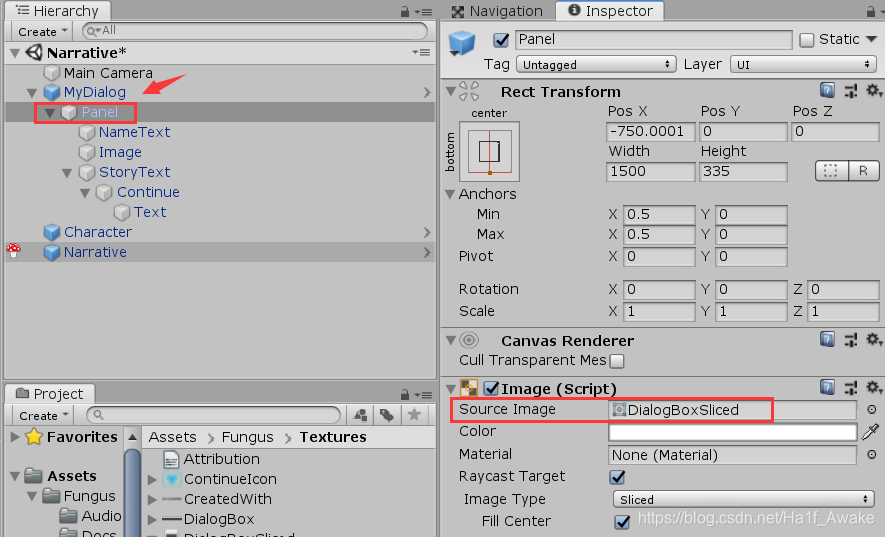885x537 pixels.
Task: Switch to the Navigation tab
Action: [498, 11]
